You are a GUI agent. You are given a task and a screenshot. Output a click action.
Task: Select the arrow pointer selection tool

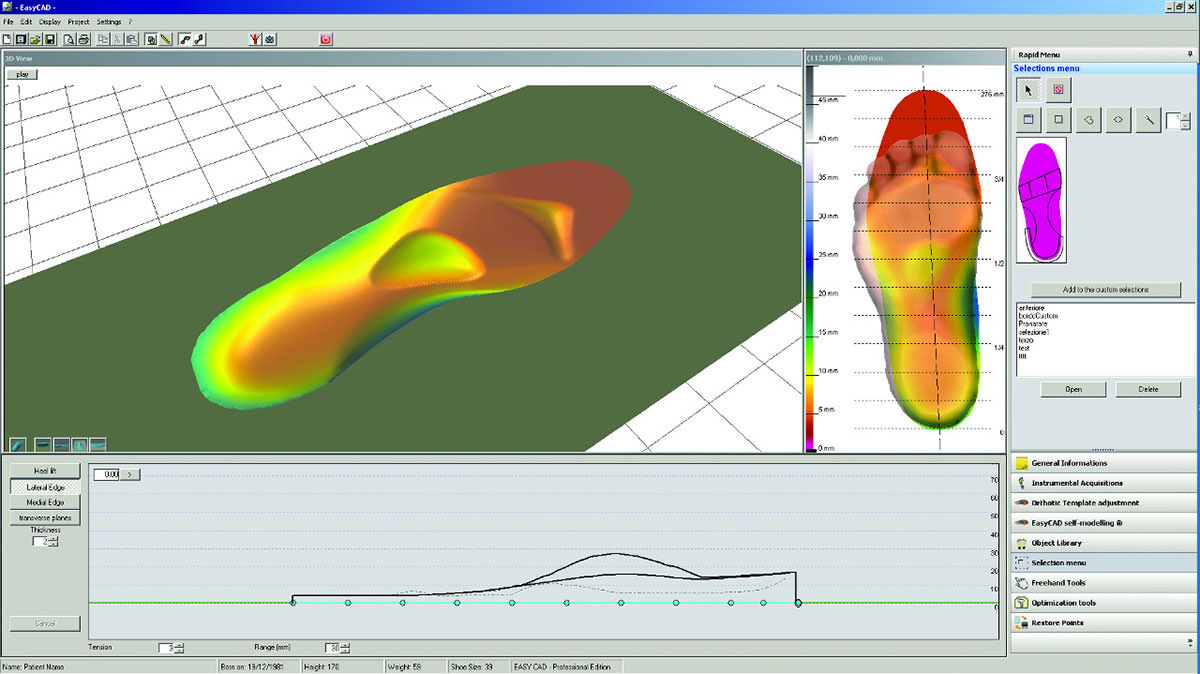point(1028,90)
